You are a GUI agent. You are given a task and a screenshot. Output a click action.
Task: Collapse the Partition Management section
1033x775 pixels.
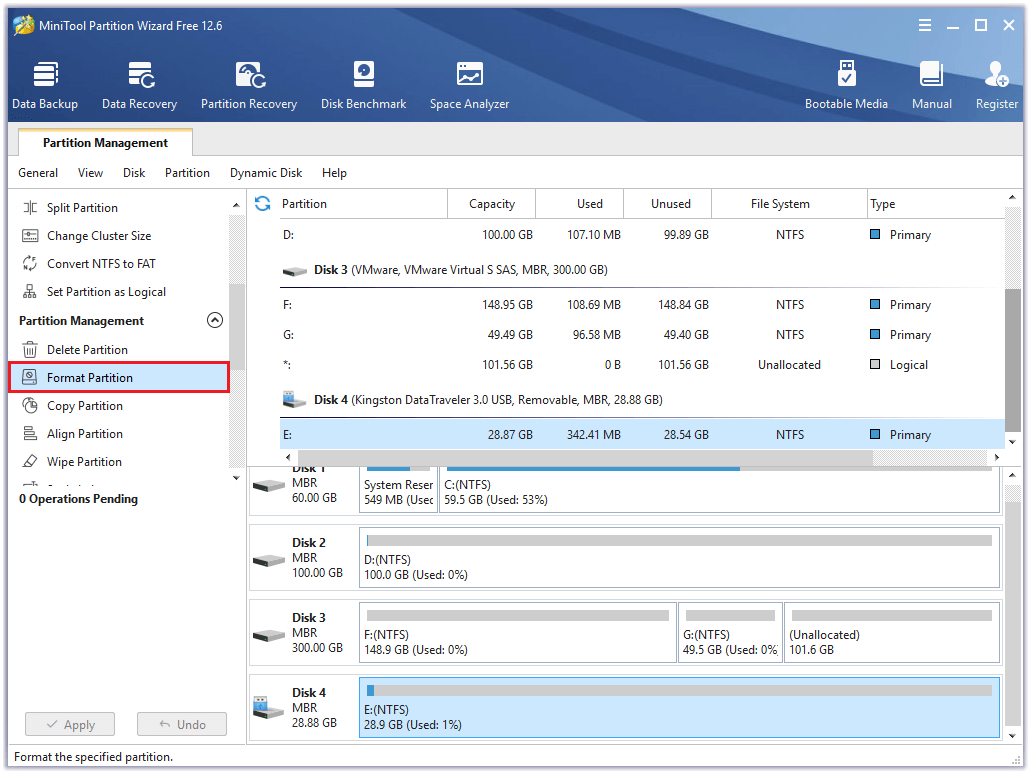pos(215,320)
